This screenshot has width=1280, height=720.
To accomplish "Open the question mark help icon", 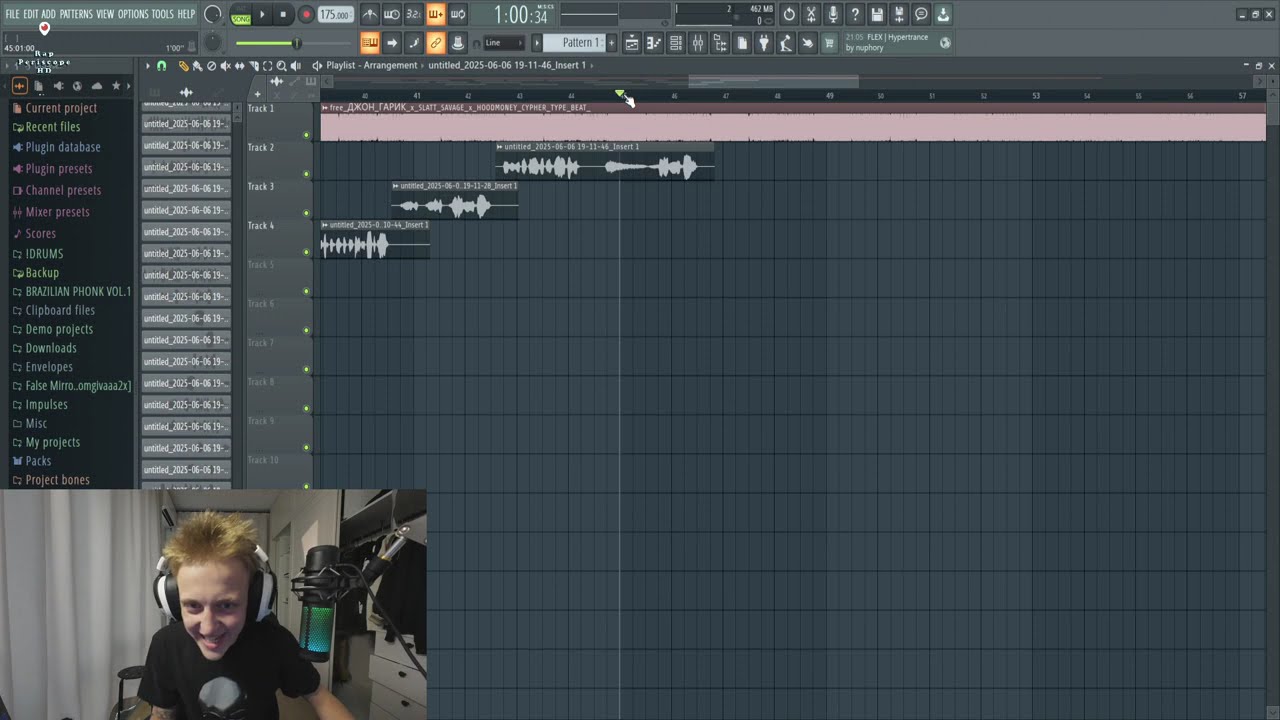I will tap(855, 14).
